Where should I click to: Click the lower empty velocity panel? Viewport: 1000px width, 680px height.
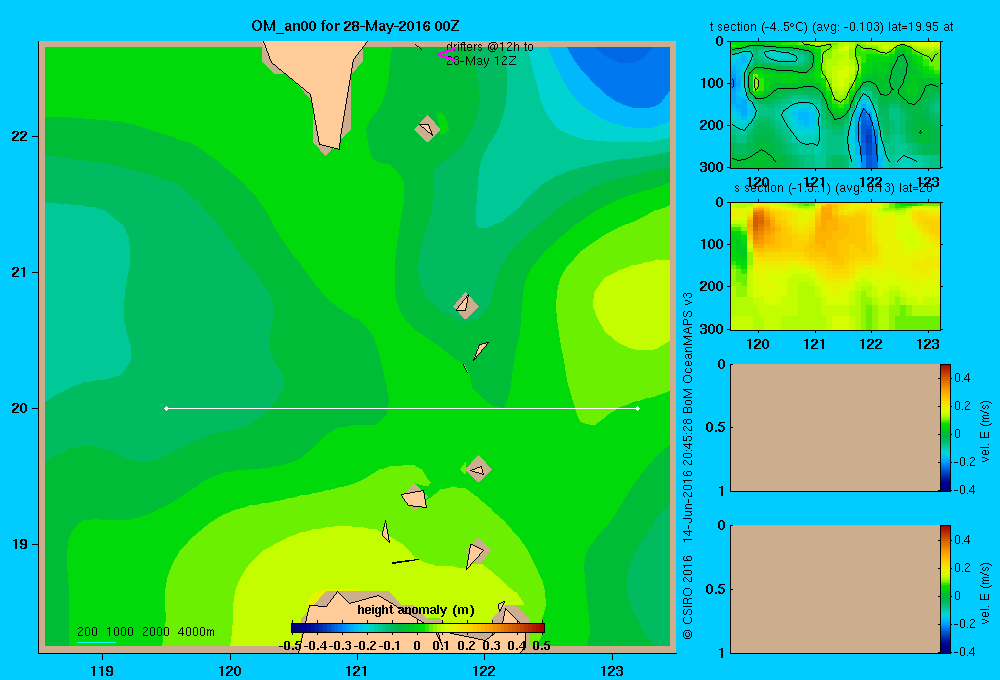[x=835, y=589]
